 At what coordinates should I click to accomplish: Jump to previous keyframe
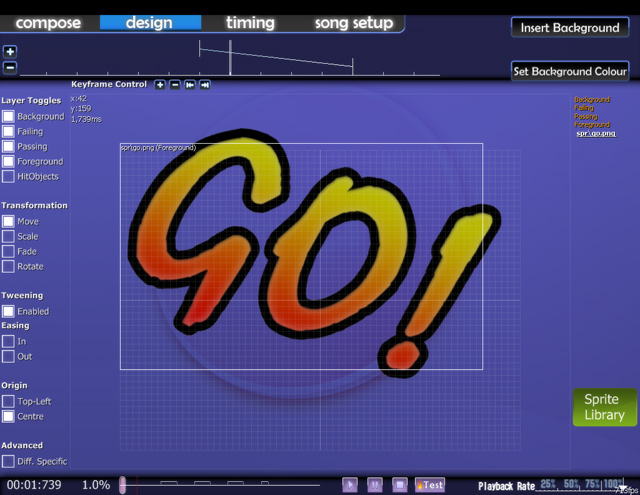point(190,85)
